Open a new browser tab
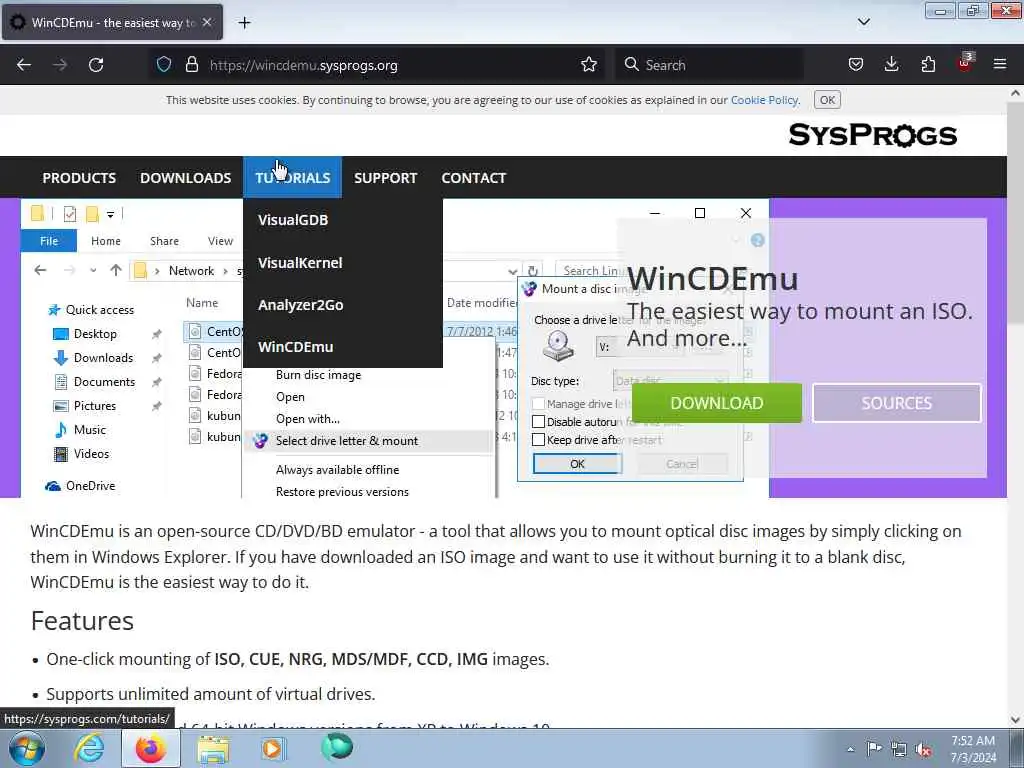This screenshot has width=1024, height=768. [244, 23]
